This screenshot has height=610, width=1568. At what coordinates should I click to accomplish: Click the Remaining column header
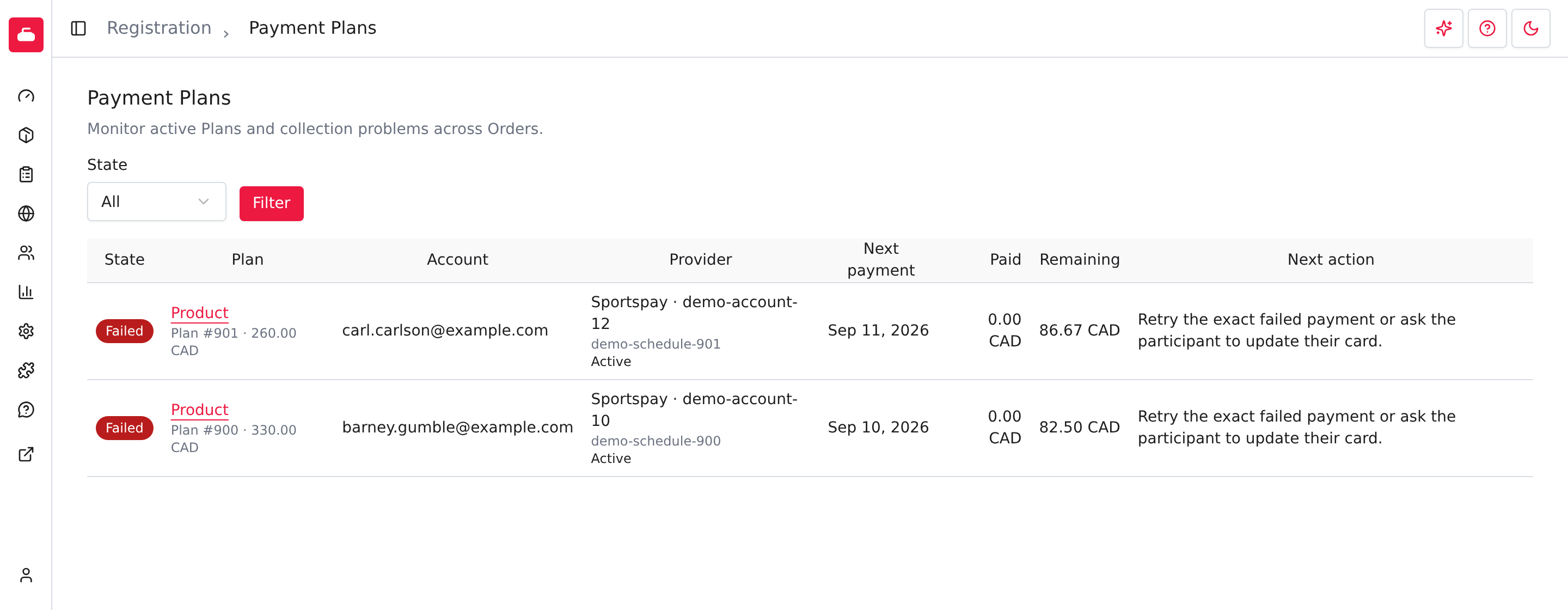point(1079,260)
